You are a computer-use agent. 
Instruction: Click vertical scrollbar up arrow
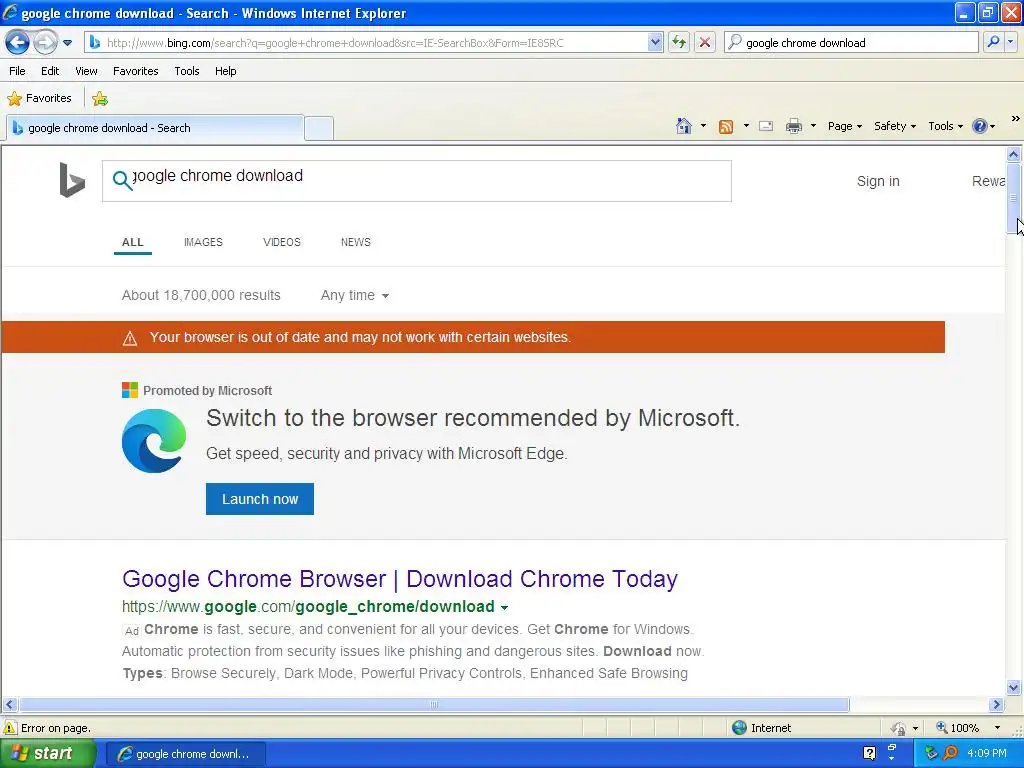[1014, 155]
